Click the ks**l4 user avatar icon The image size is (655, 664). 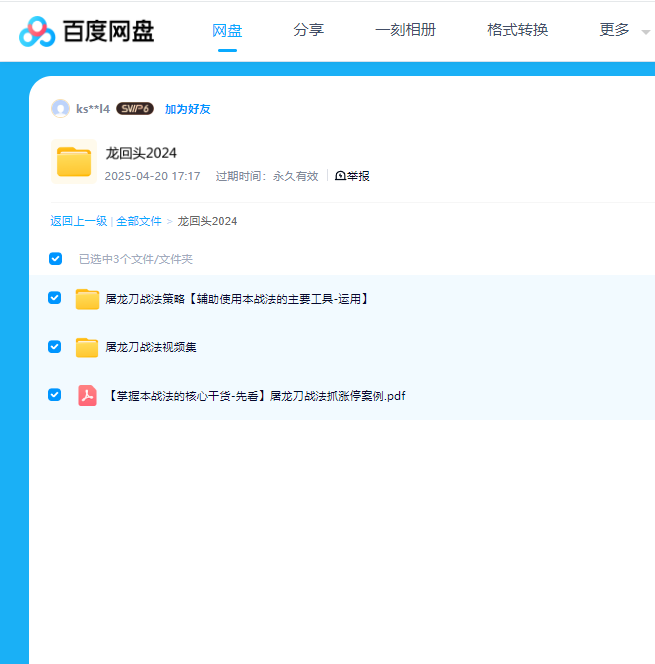[60, 109]
